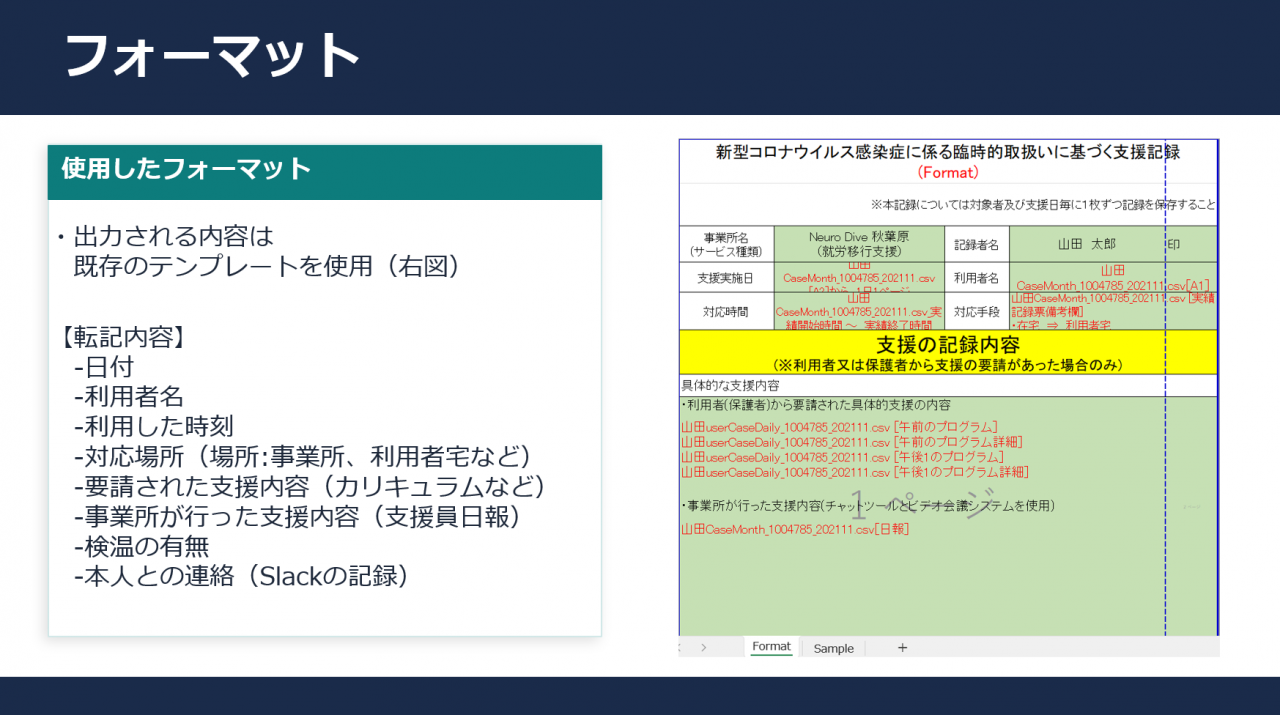
Task: Add a new sheet with the plus button
Action: point(902,648)
